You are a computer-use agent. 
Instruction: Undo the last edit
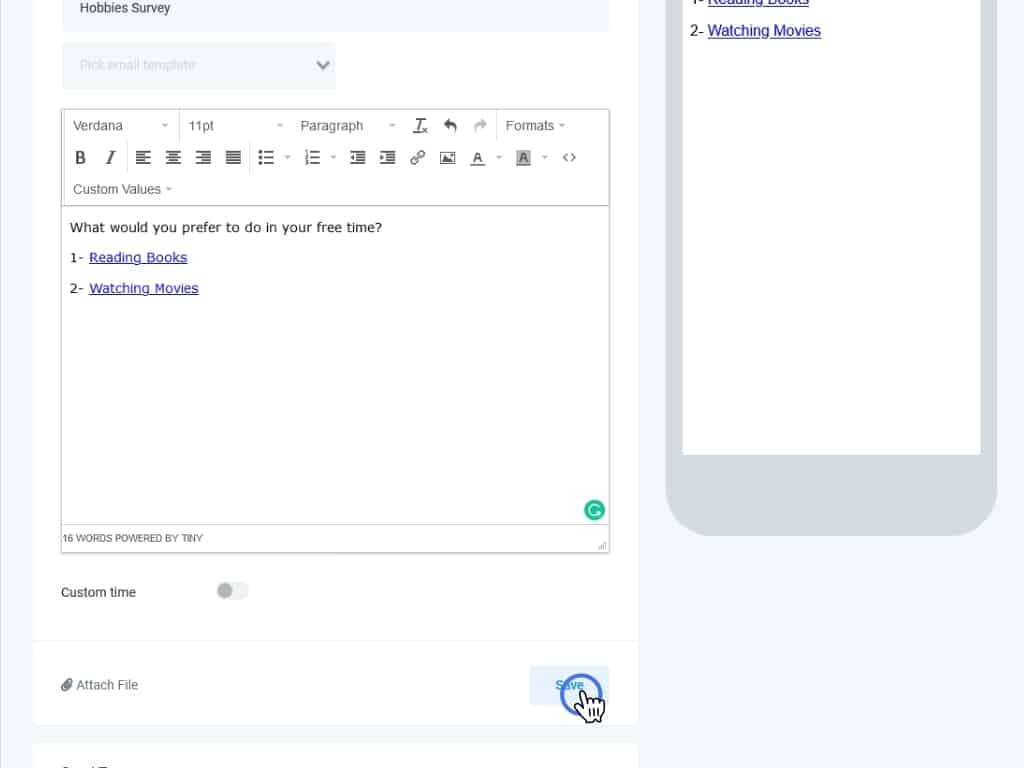coord(450,125)
